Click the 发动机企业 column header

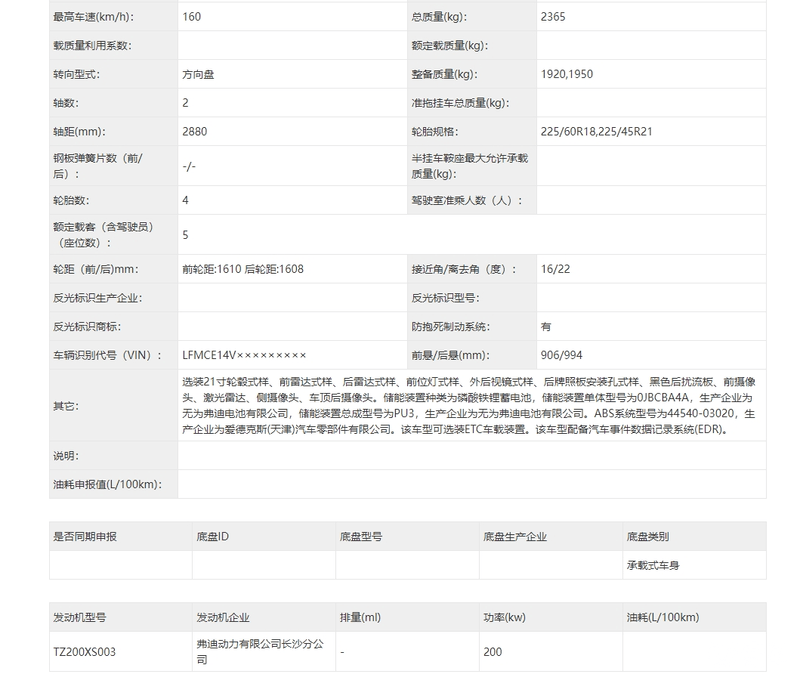pos(223,617)
